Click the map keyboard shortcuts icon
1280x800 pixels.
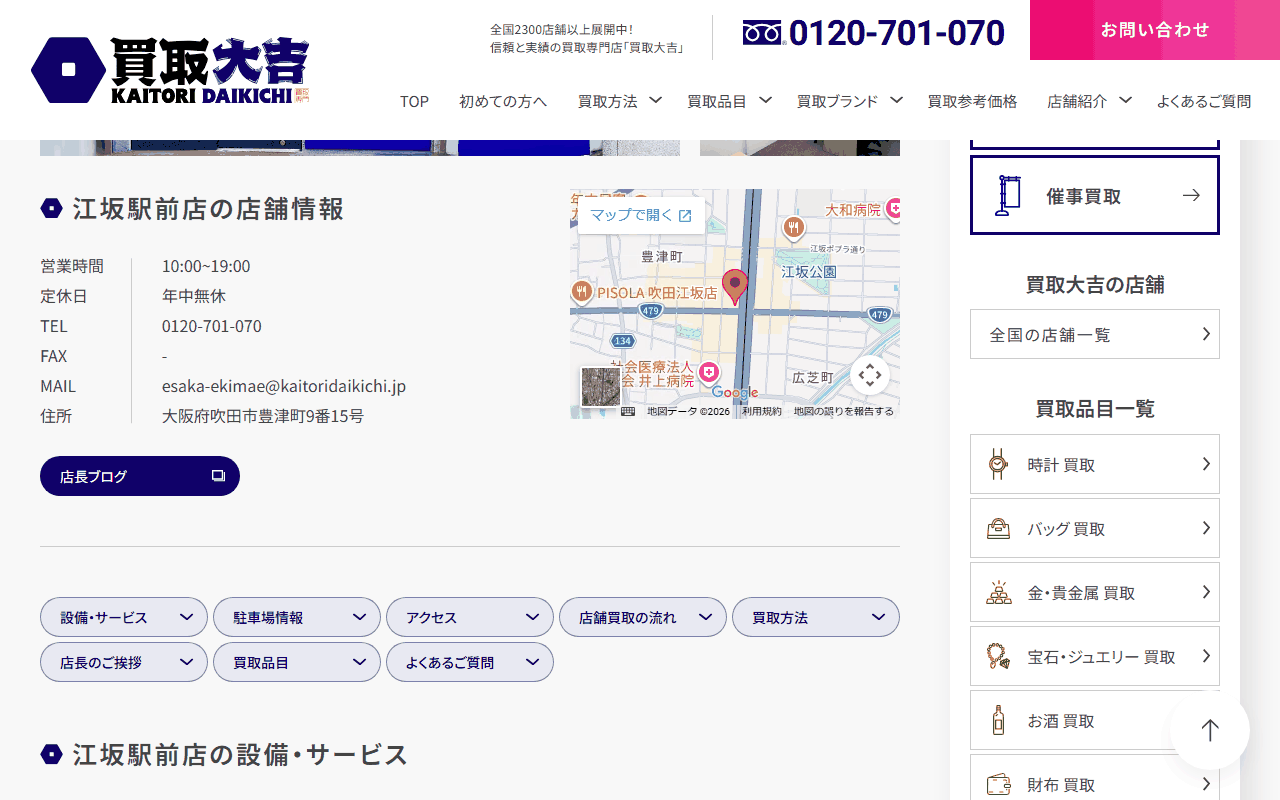pos(628,411)
